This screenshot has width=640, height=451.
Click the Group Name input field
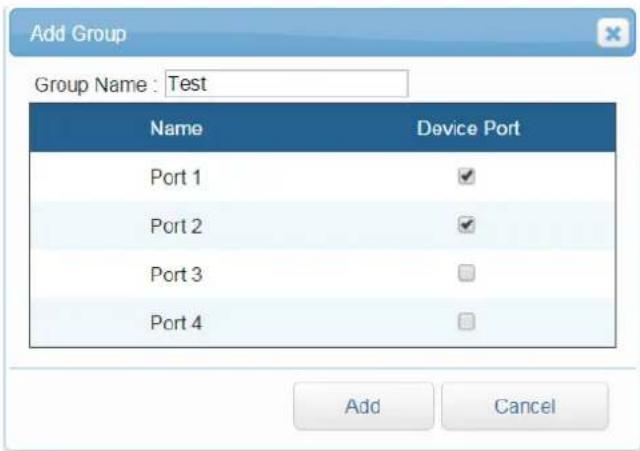(x=287, y=84)
